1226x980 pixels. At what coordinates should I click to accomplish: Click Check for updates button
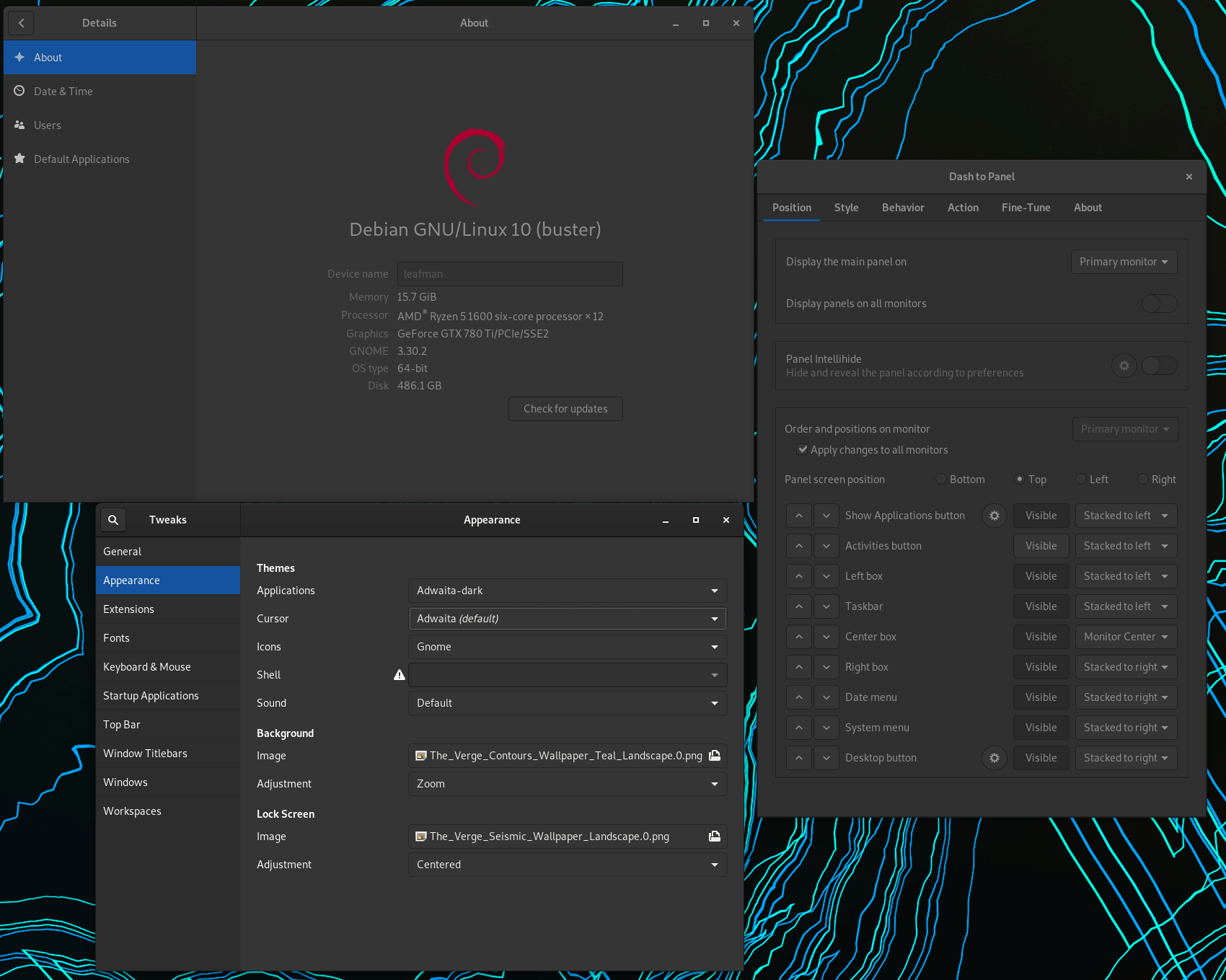[x=565, y=409]
